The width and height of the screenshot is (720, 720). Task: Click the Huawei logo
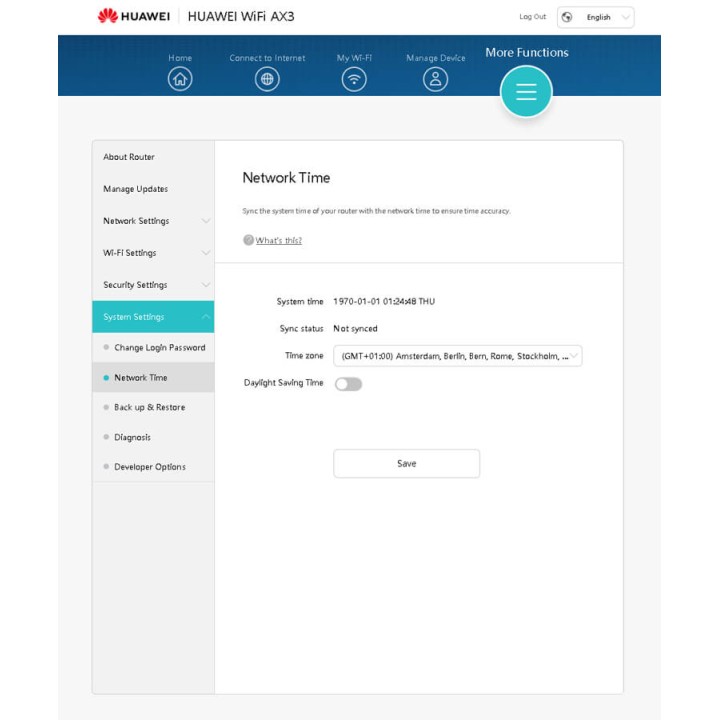134,16
